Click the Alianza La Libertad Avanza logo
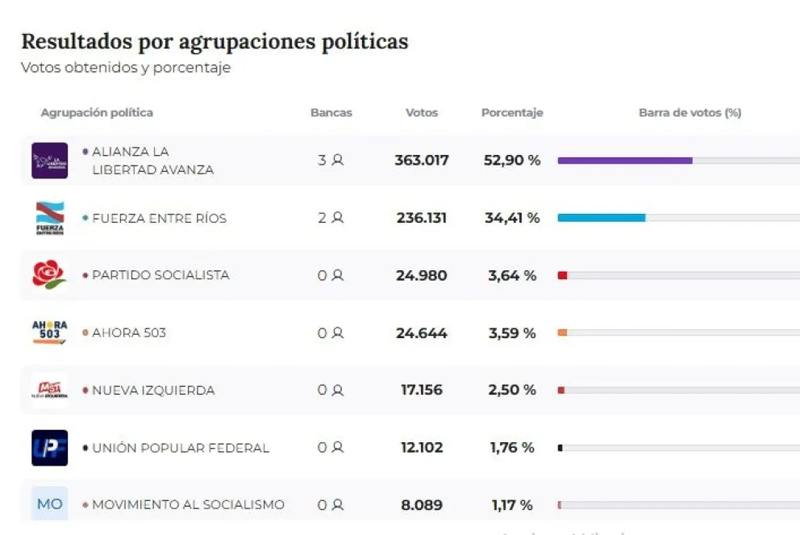Image resolution: width=800 pixels, height=535 pixels. [x=49, y=160]
